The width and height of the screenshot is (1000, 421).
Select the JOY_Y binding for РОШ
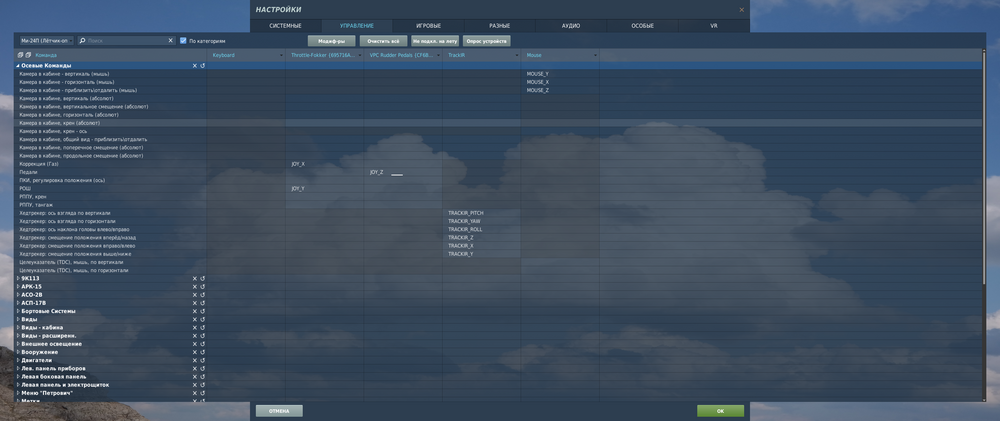click(325, 189)
